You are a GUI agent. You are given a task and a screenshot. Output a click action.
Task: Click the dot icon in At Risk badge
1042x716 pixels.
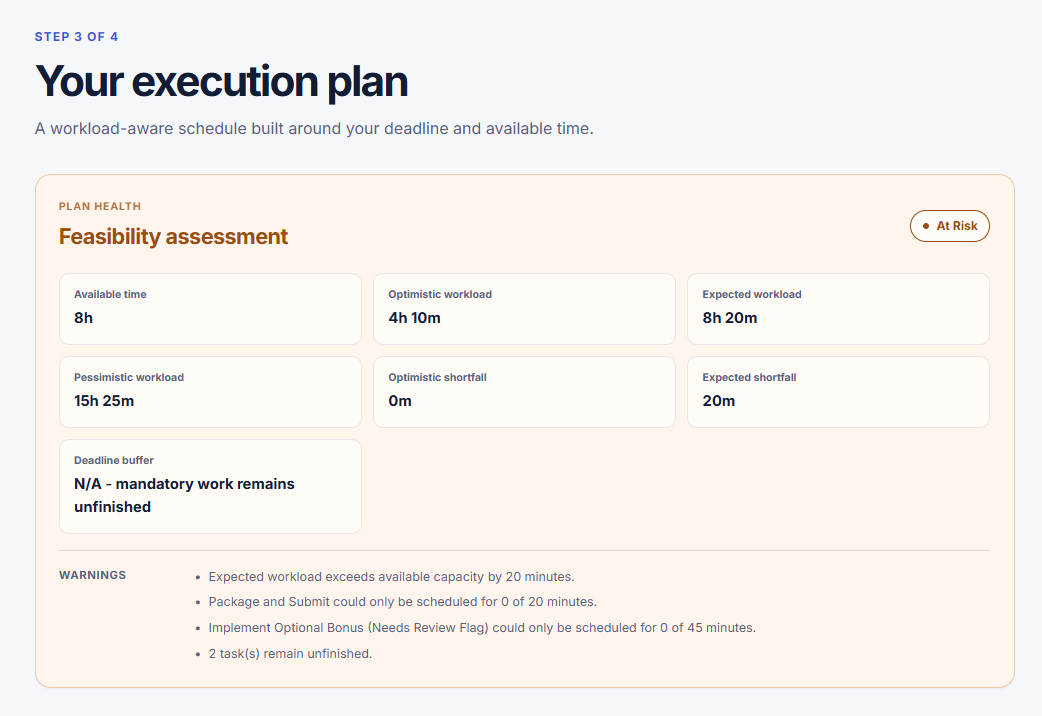926,226
